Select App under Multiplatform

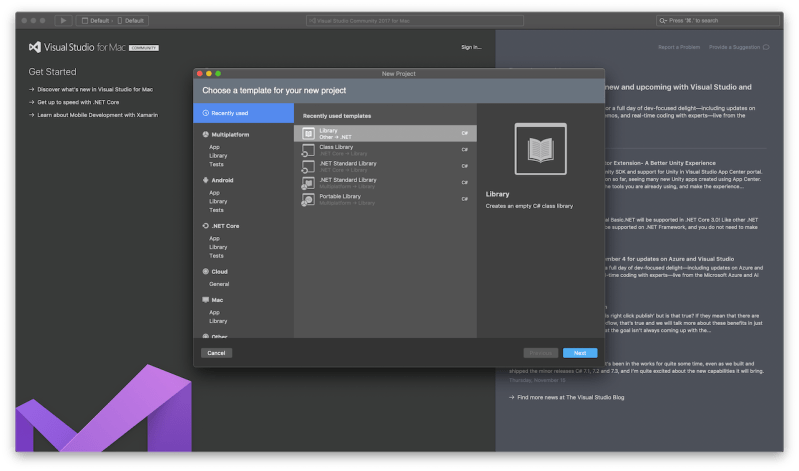[x=215, y=147]
